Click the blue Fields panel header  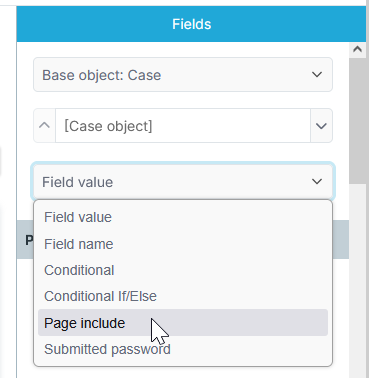tap(191, 24)
